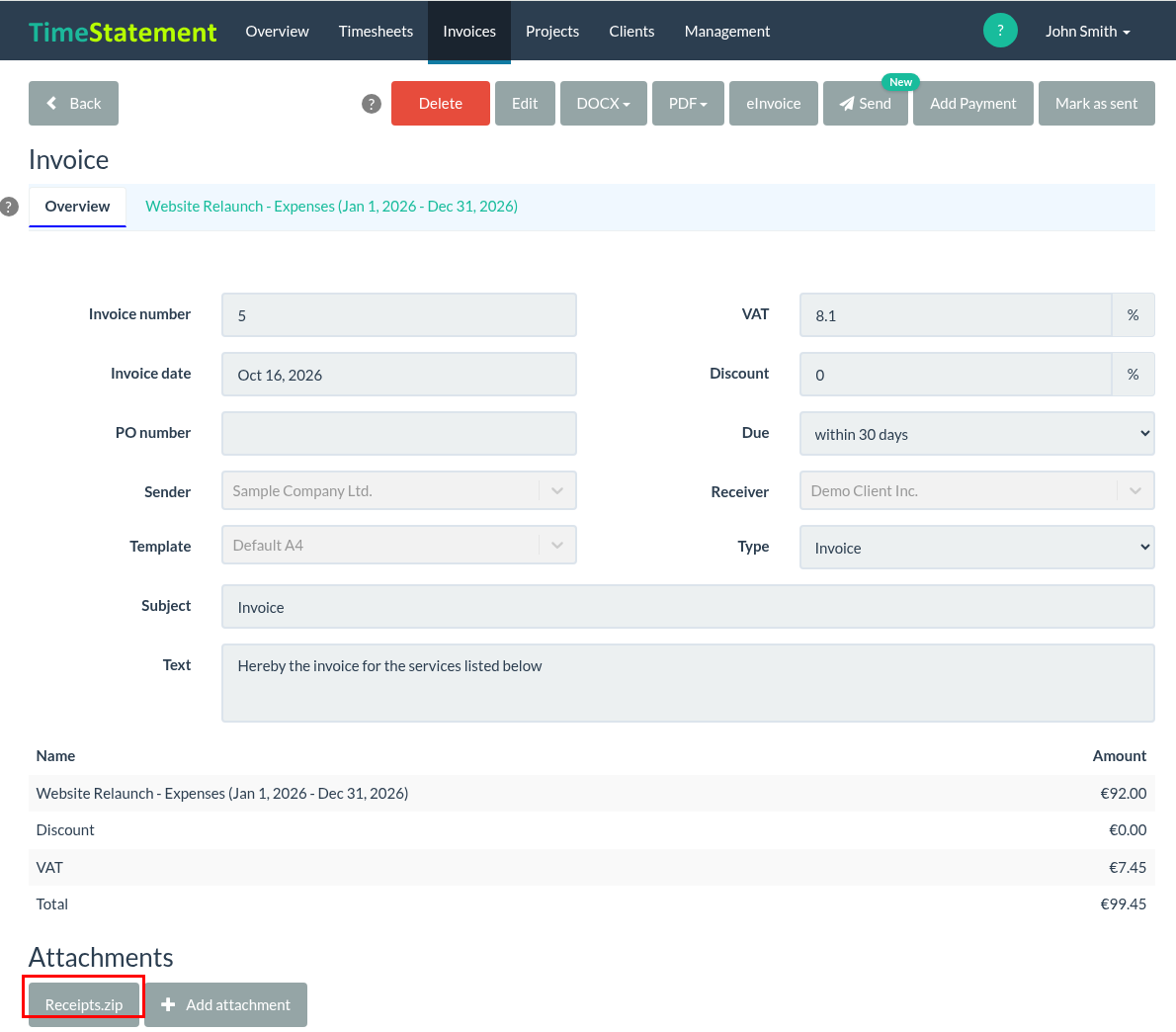This screenshot has width=1176, height=1032.
Task: Go to Overview in the navbar
Action: (x=277, y=32)
